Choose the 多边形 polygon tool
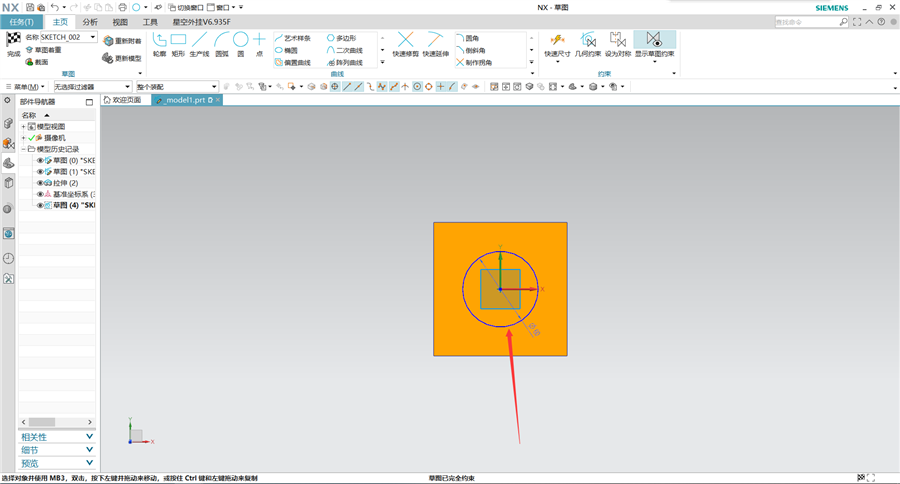Image resolution: width=900 pixels, height=484 pixels. [342, 38]
